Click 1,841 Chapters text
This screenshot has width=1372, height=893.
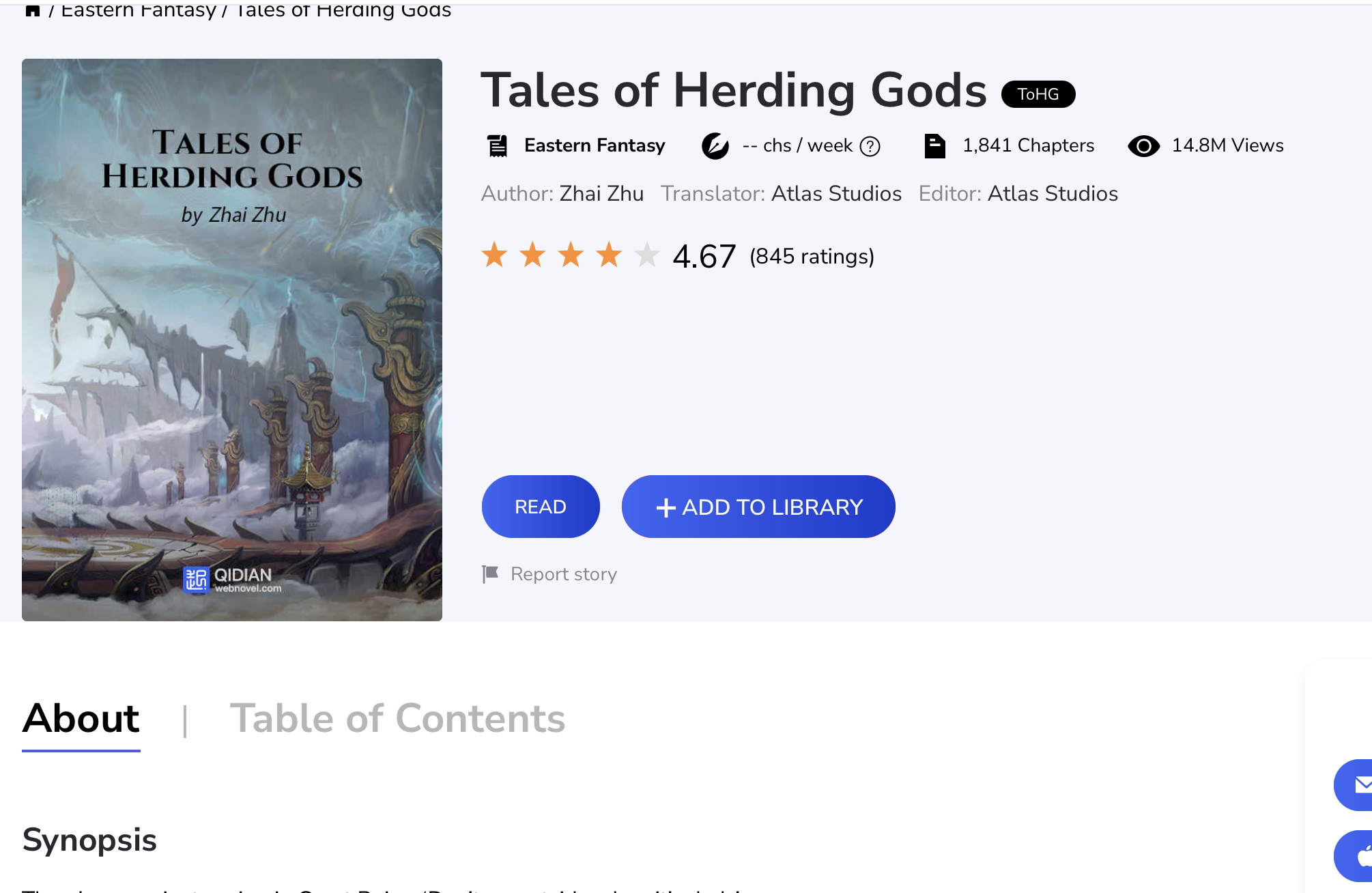[1028, 145]
